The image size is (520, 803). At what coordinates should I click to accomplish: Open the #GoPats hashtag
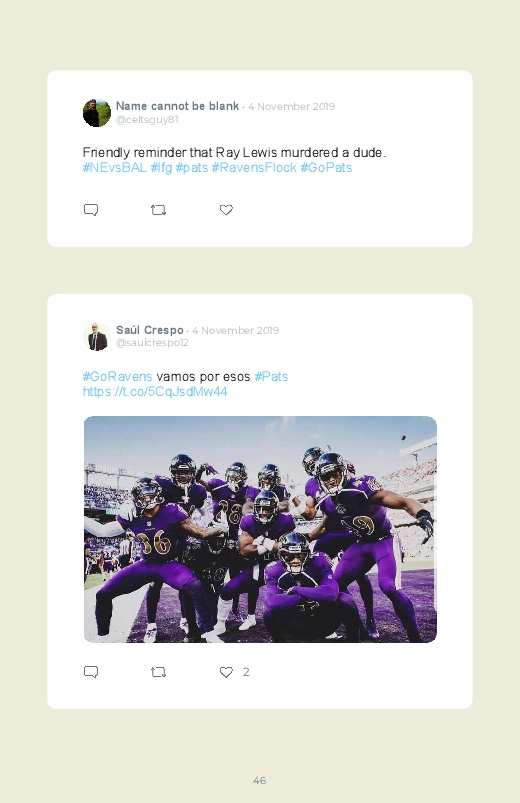[x=326, y=167]
